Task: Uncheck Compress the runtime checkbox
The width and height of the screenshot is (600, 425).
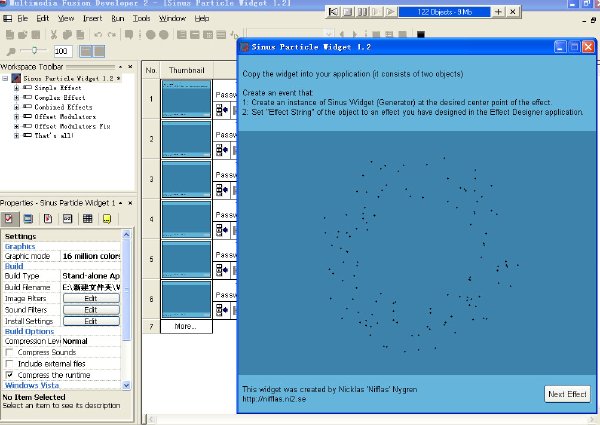Action: click(9, 375)
